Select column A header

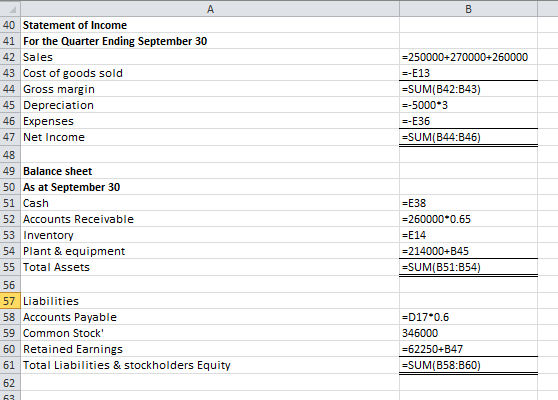pyautogui.click(x=210, y=9)
